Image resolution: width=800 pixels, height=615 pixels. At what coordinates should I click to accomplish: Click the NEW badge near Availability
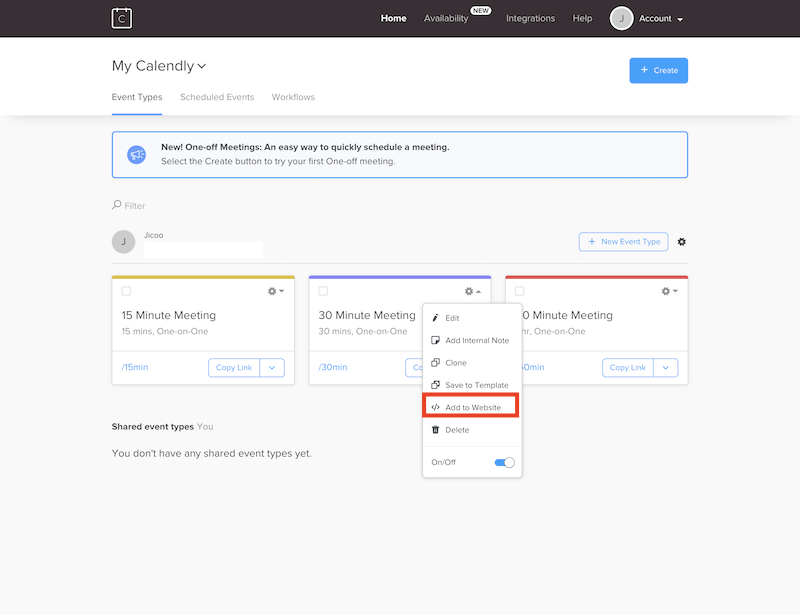pos(481,11)
